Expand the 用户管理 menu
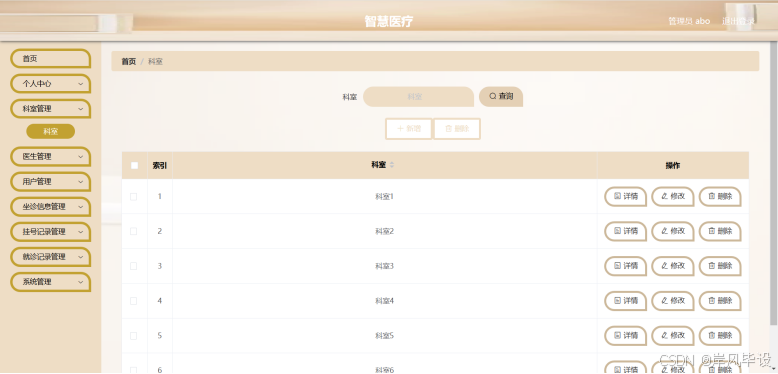 pos(51,182)
